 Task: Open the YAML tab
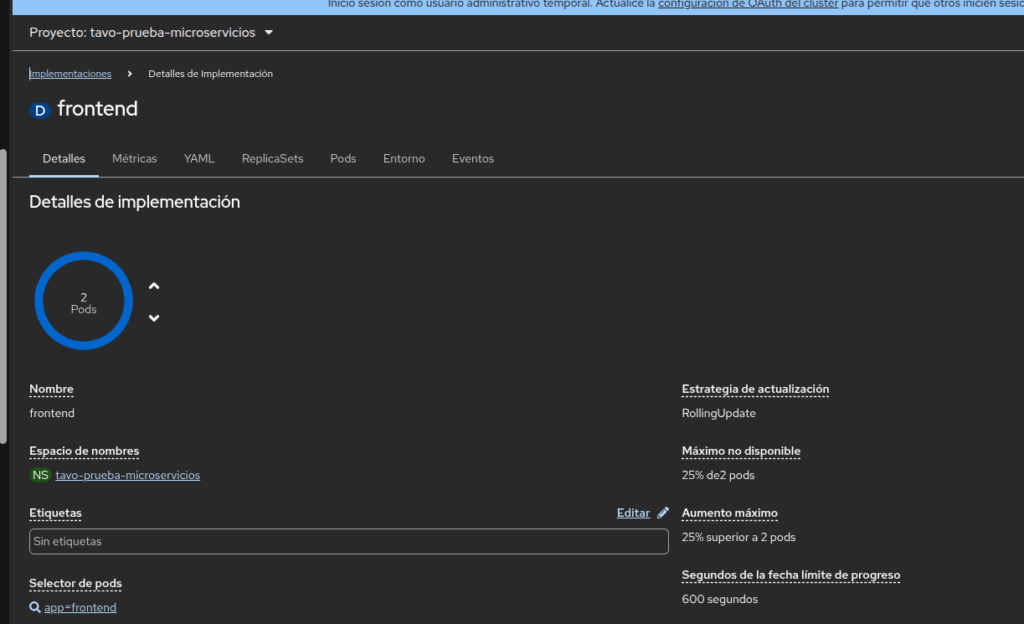click(199, 159)
